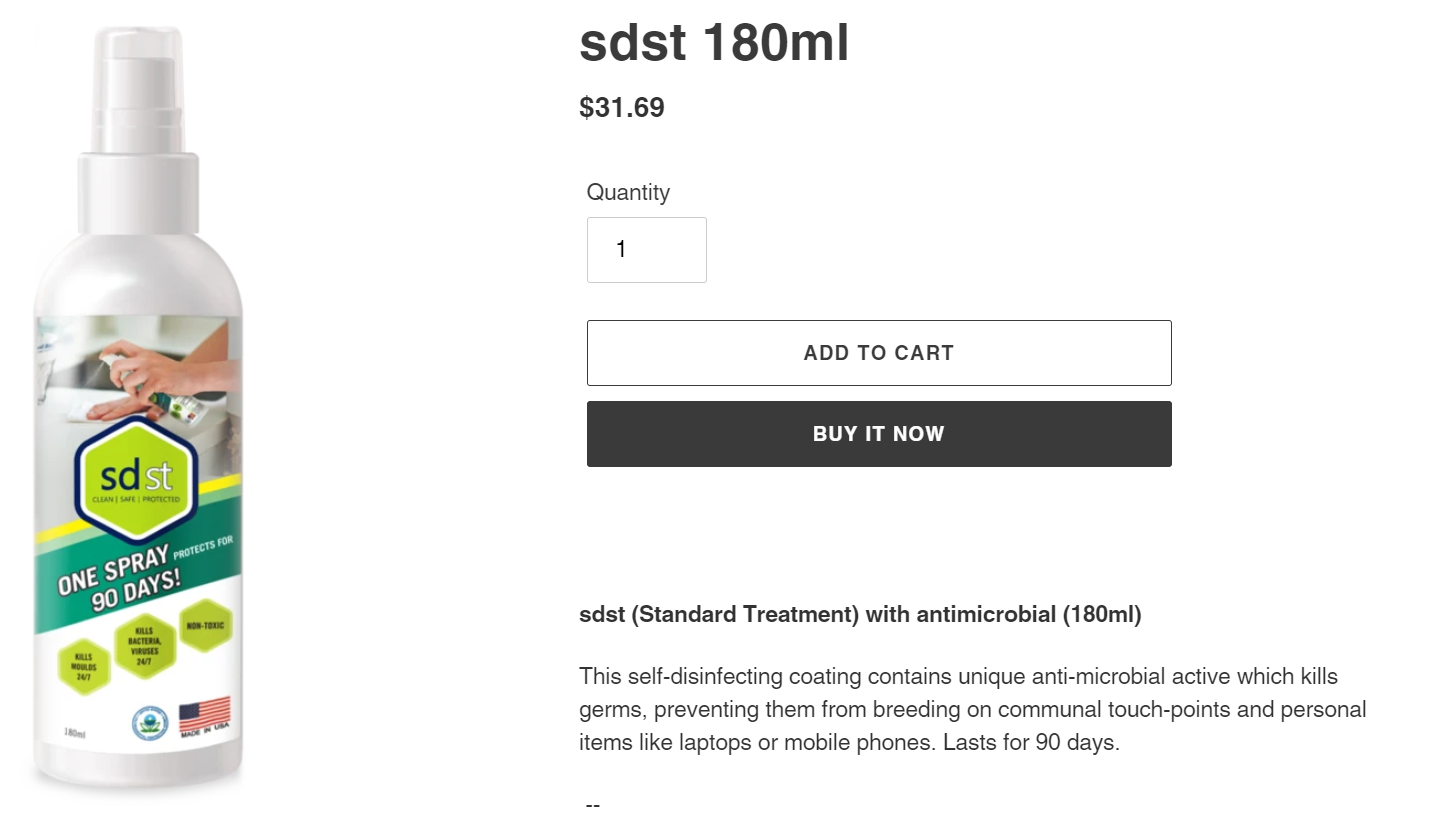This screenshot has width=1431, height=839.
Task: Focus the Quantity input field
Action: (x=646, y=250)
